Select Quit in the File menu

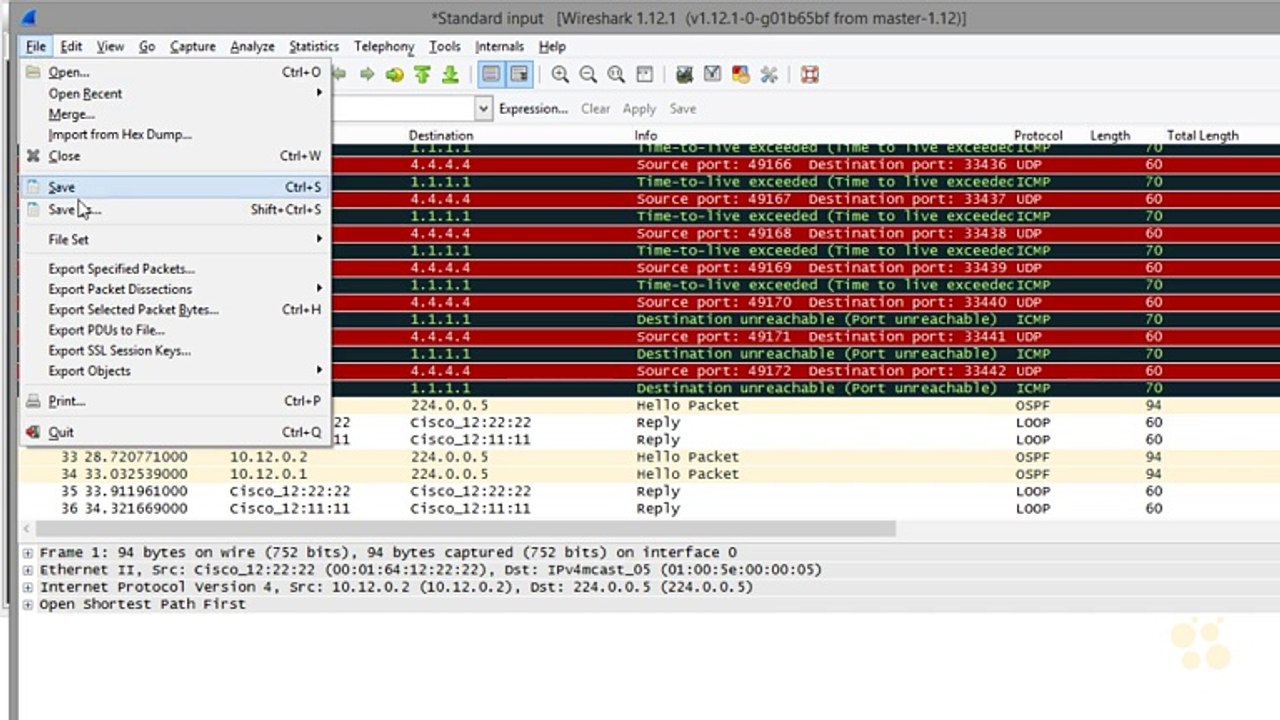(x=174, y=432)
